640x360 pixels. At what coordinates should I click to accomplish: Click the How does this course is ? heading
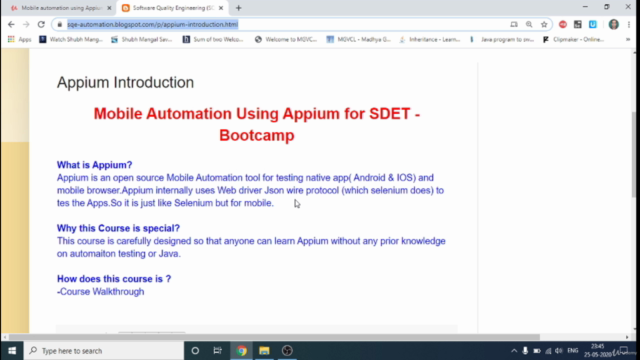pyautogui.click(x=114, y=279)
